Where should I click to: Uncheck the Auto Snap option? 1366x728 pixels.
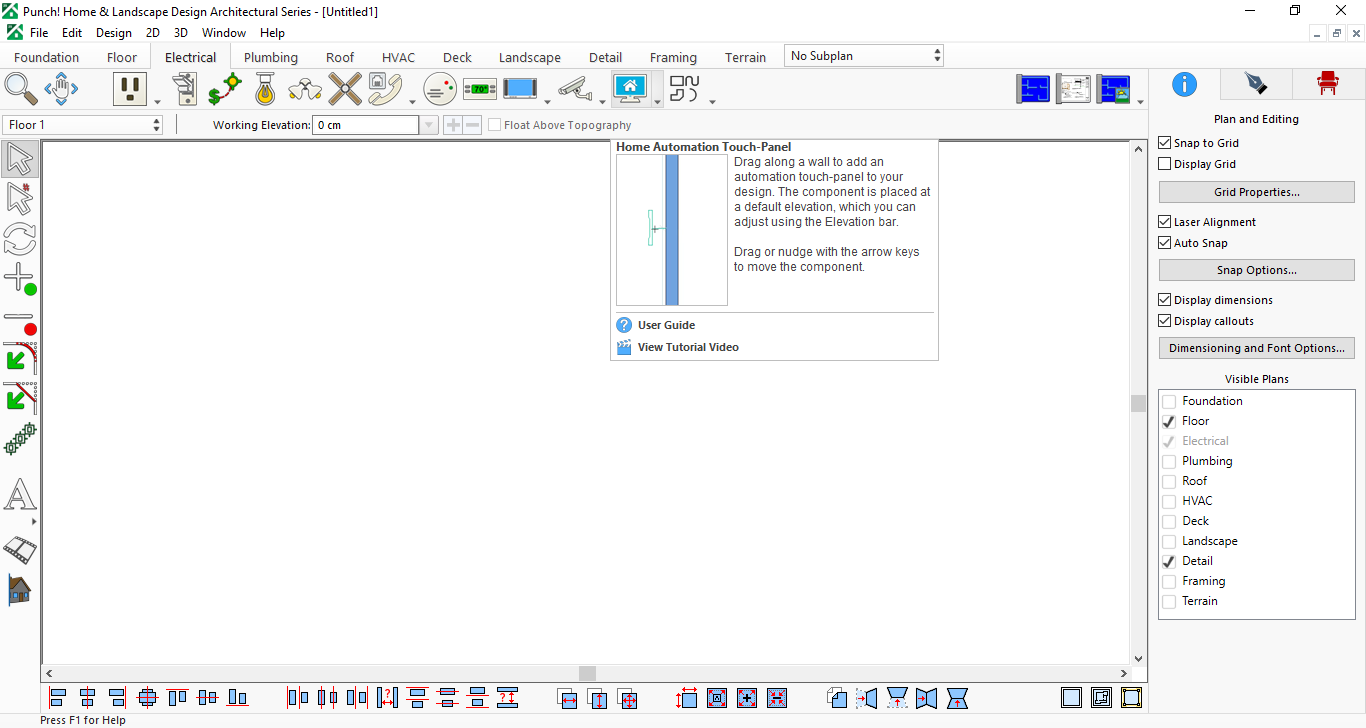[1164, 243]
